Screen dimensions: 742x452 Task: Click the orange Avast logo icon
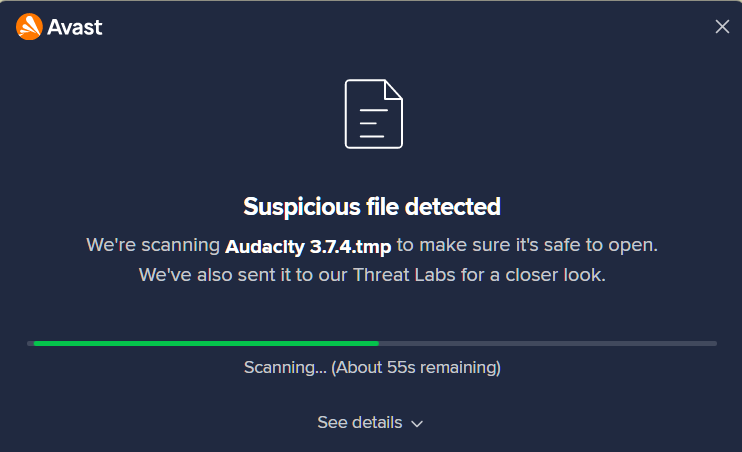[x=29, y=27]
